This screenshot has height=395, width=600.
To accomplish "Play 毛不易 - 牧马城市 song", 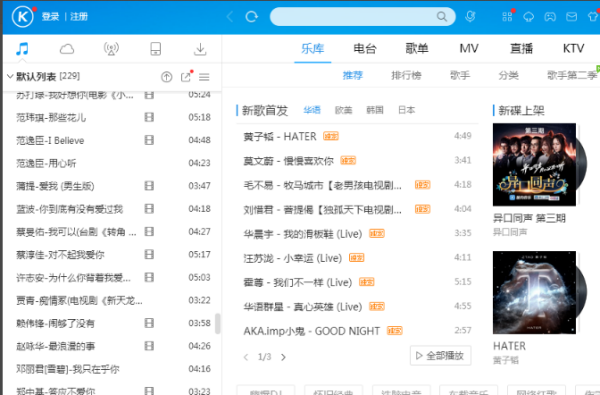I will tap(323, 185).
